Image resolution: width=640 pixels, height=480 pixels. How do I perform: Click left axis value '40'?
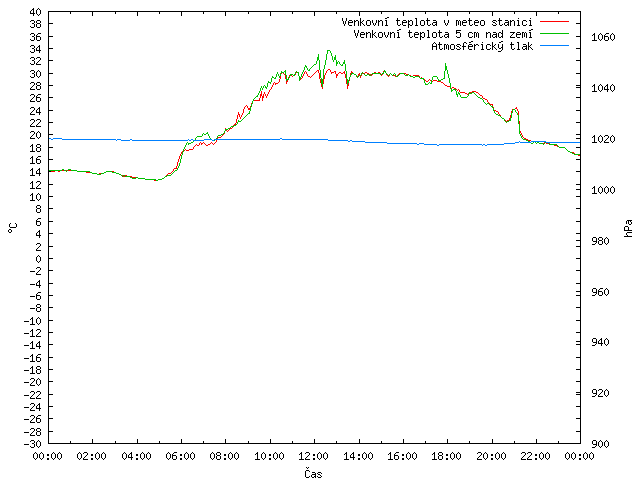pyautogui.click(x=36, y=12)
